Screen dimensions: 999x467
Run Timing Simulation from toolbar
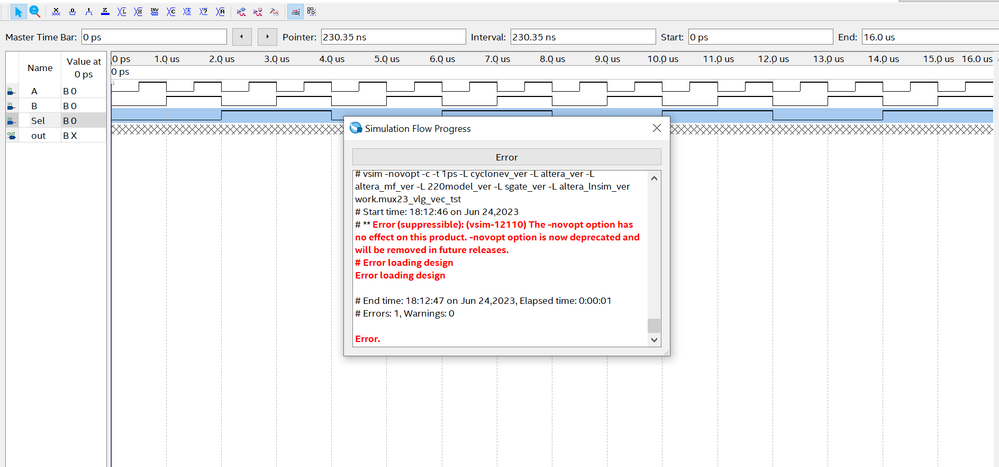pos(258,11)
